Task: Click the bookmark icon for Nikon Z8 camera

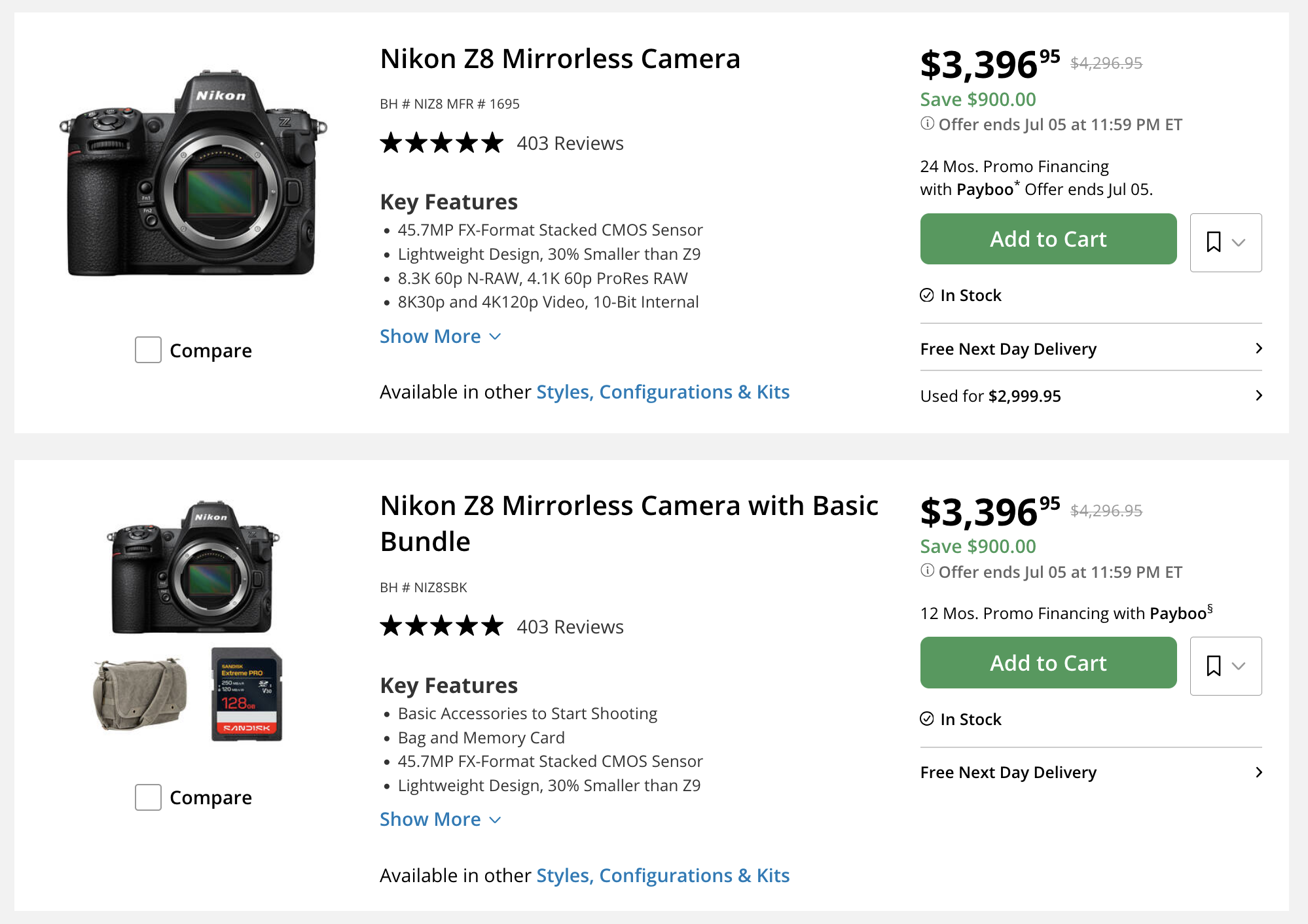Action: click(1213, 242)
